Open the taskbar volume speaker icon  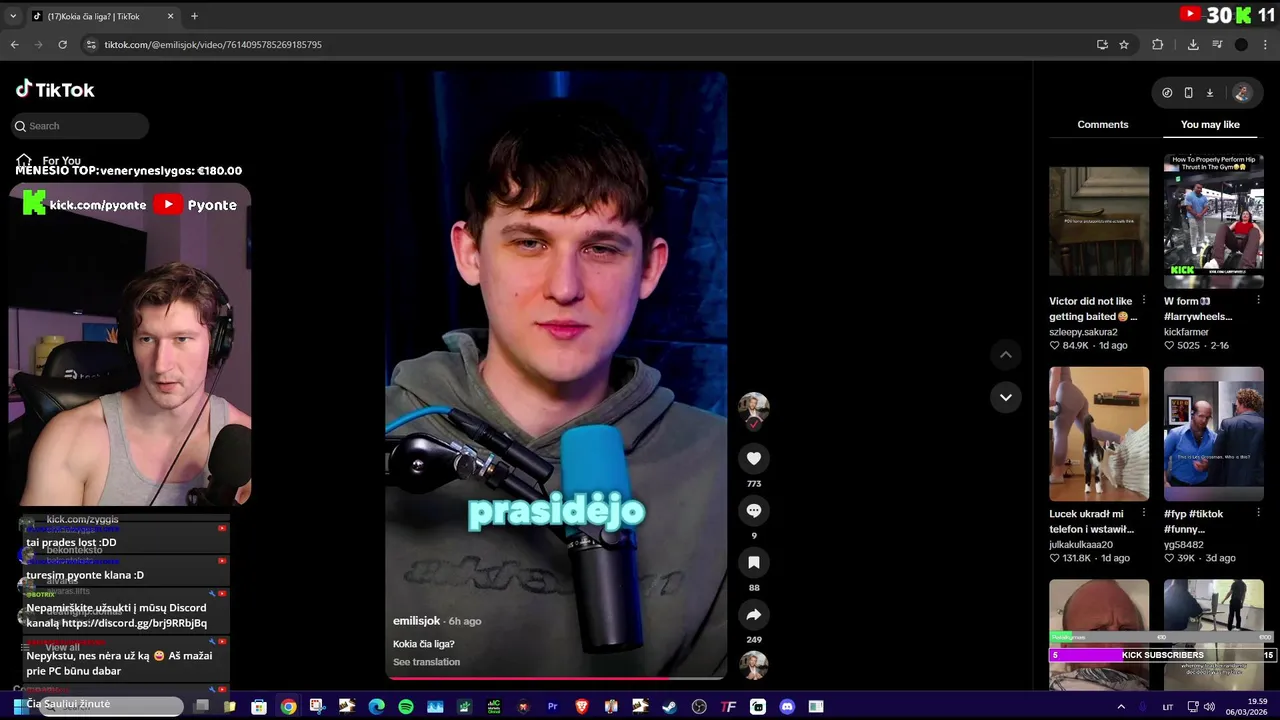coord(1209,707)
